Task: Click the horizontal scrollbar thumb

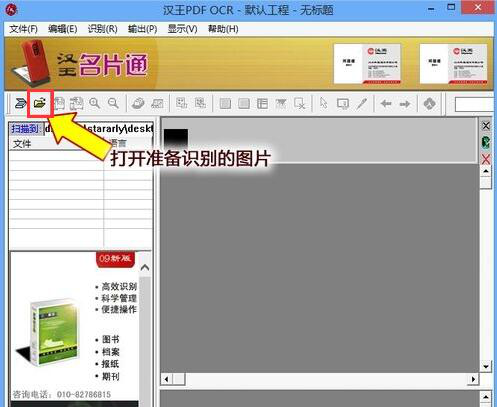Action: pyautogui.click(x=179, y=379)
